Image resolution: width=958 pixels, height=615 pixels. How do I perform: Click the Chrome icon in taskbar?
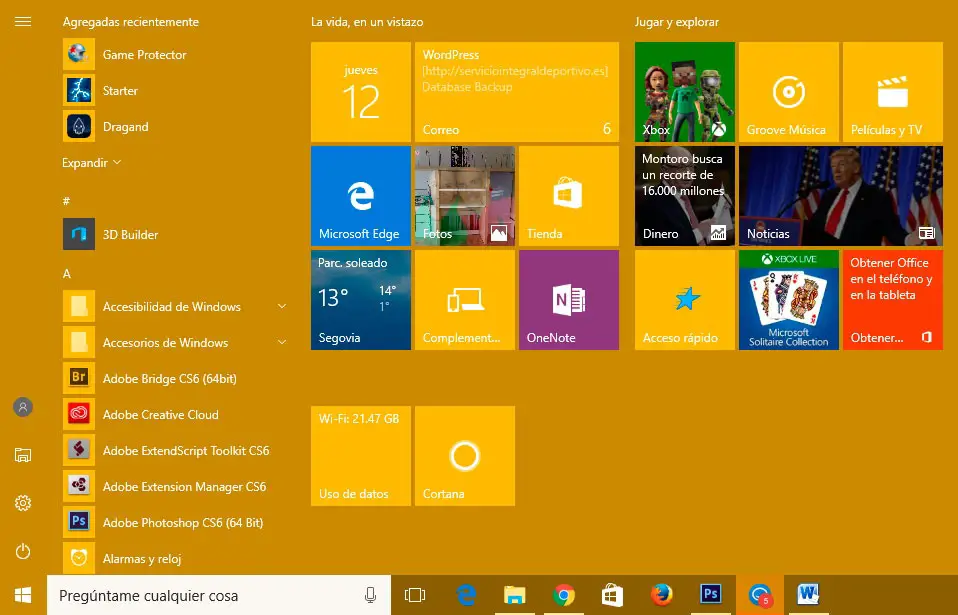(564, 596)
